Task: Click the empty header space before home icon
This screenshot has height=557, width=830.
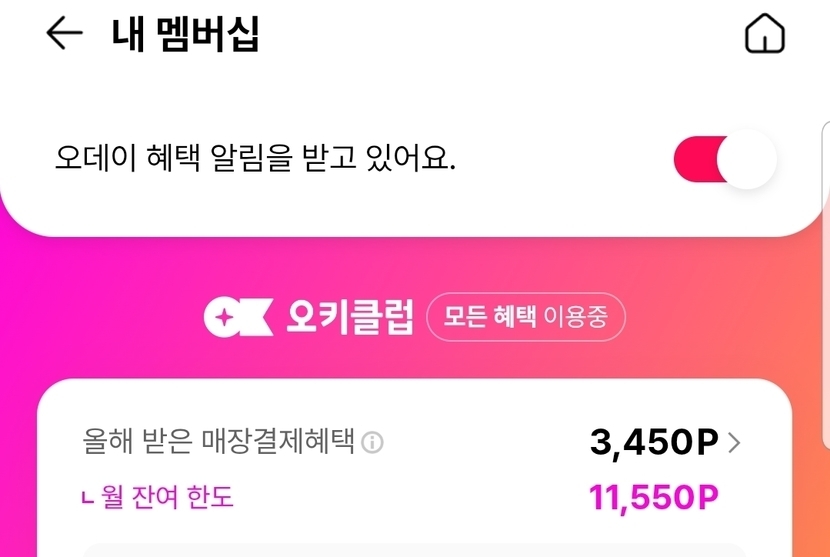Action: 500,35
